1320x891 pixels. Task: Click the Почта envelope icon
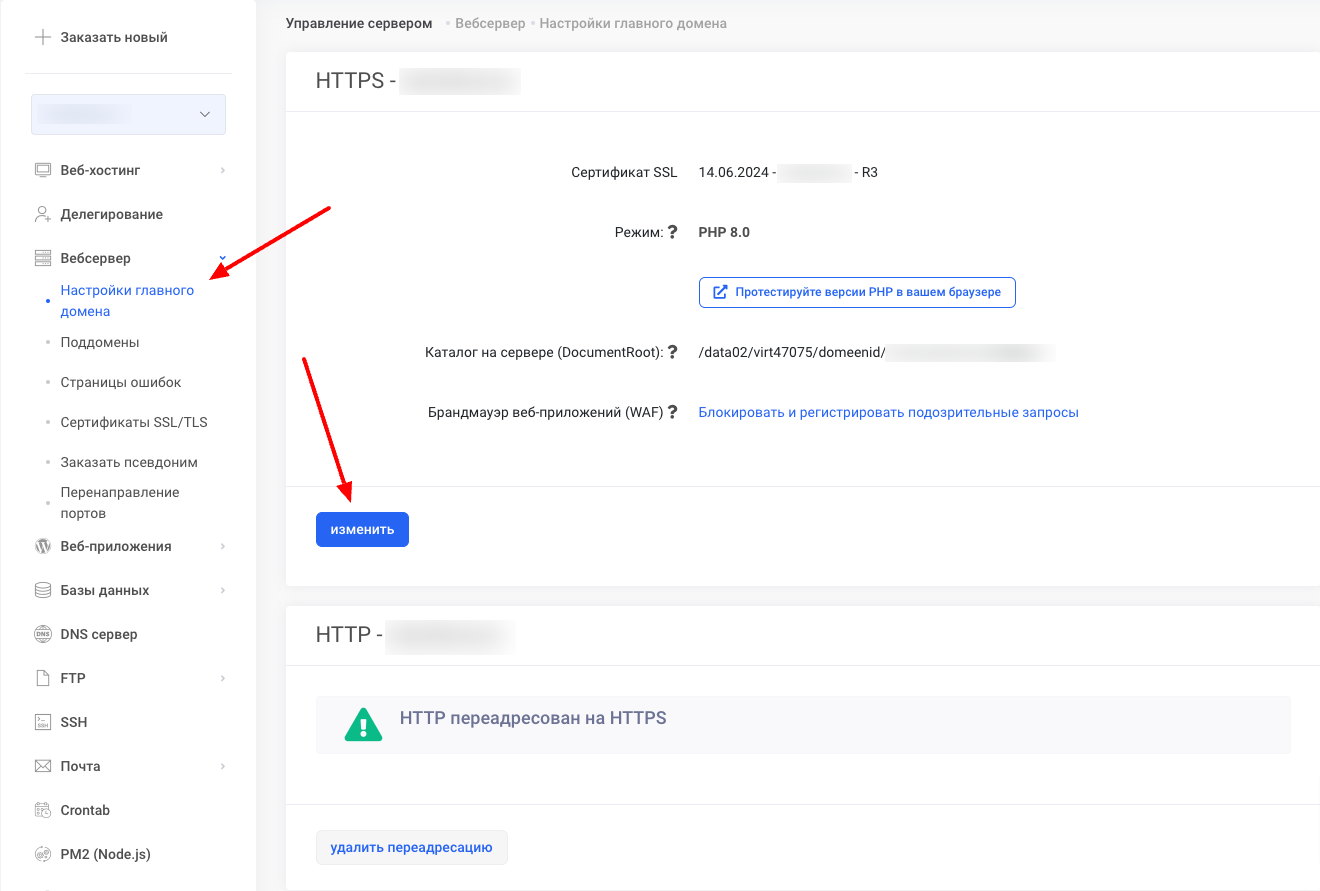tap(43, 766)
